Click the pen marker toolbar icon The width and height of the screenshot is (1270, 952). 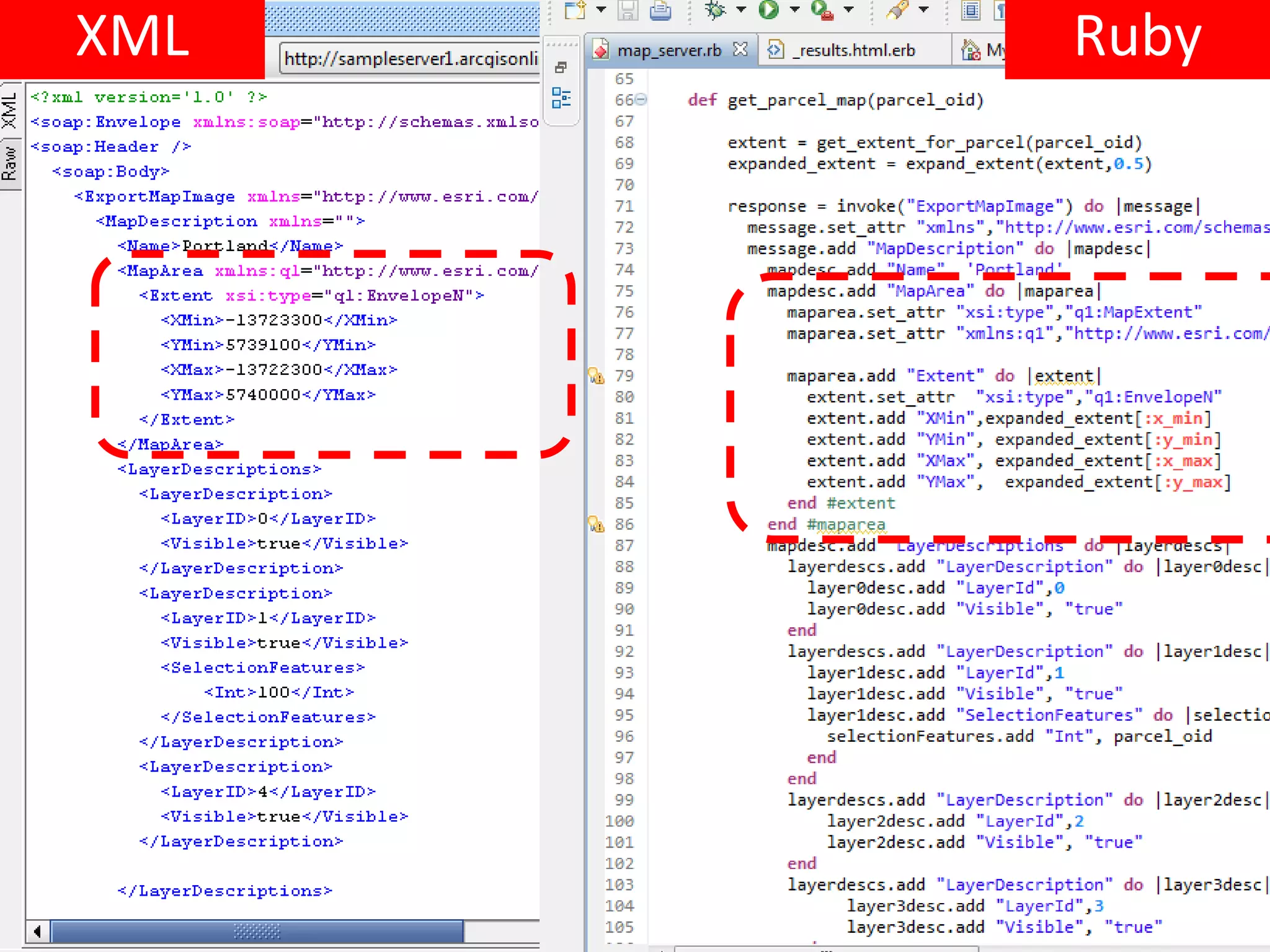tap(897, 10)
